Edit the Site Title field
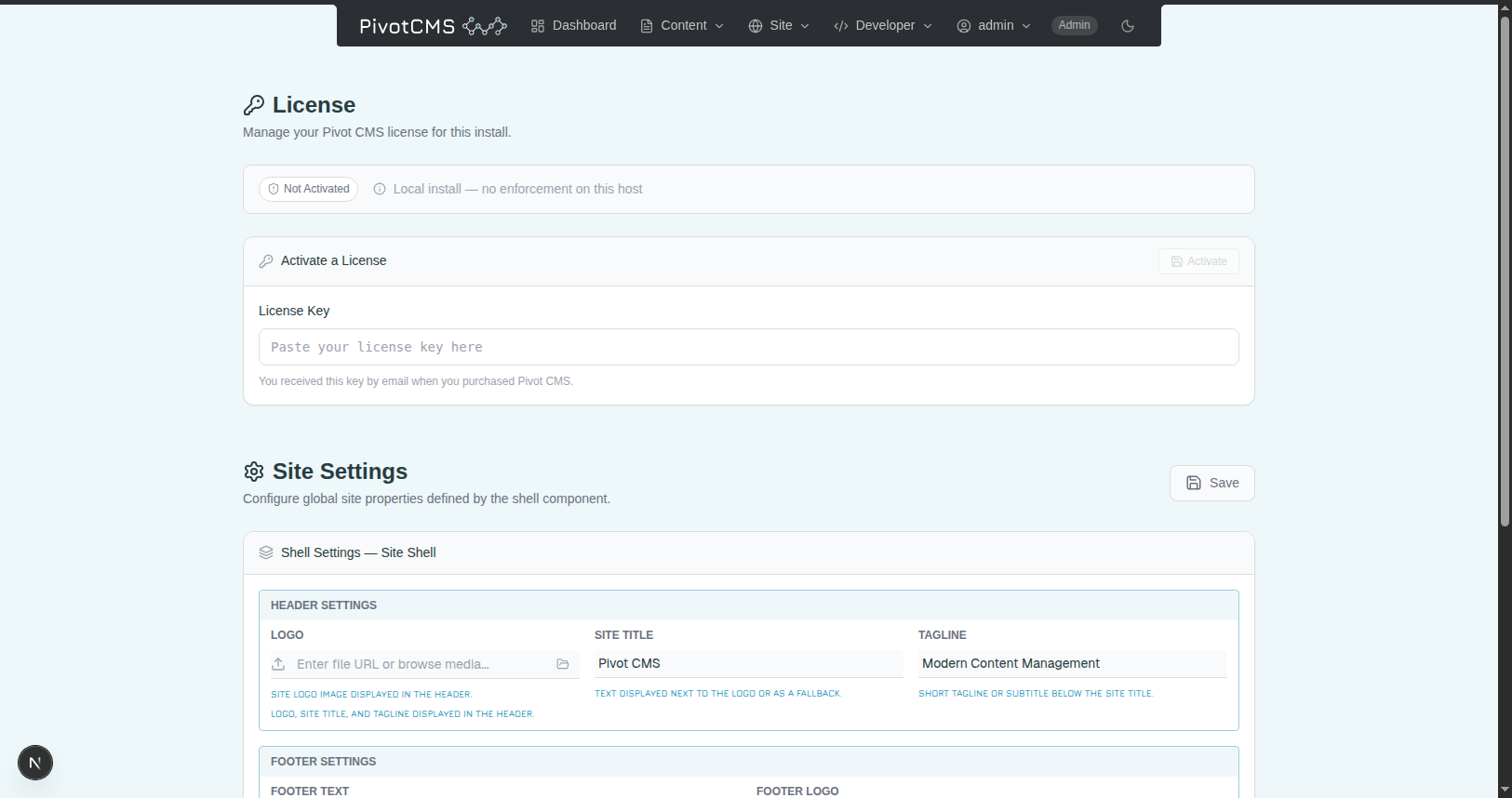 click(x=749, y=663)
